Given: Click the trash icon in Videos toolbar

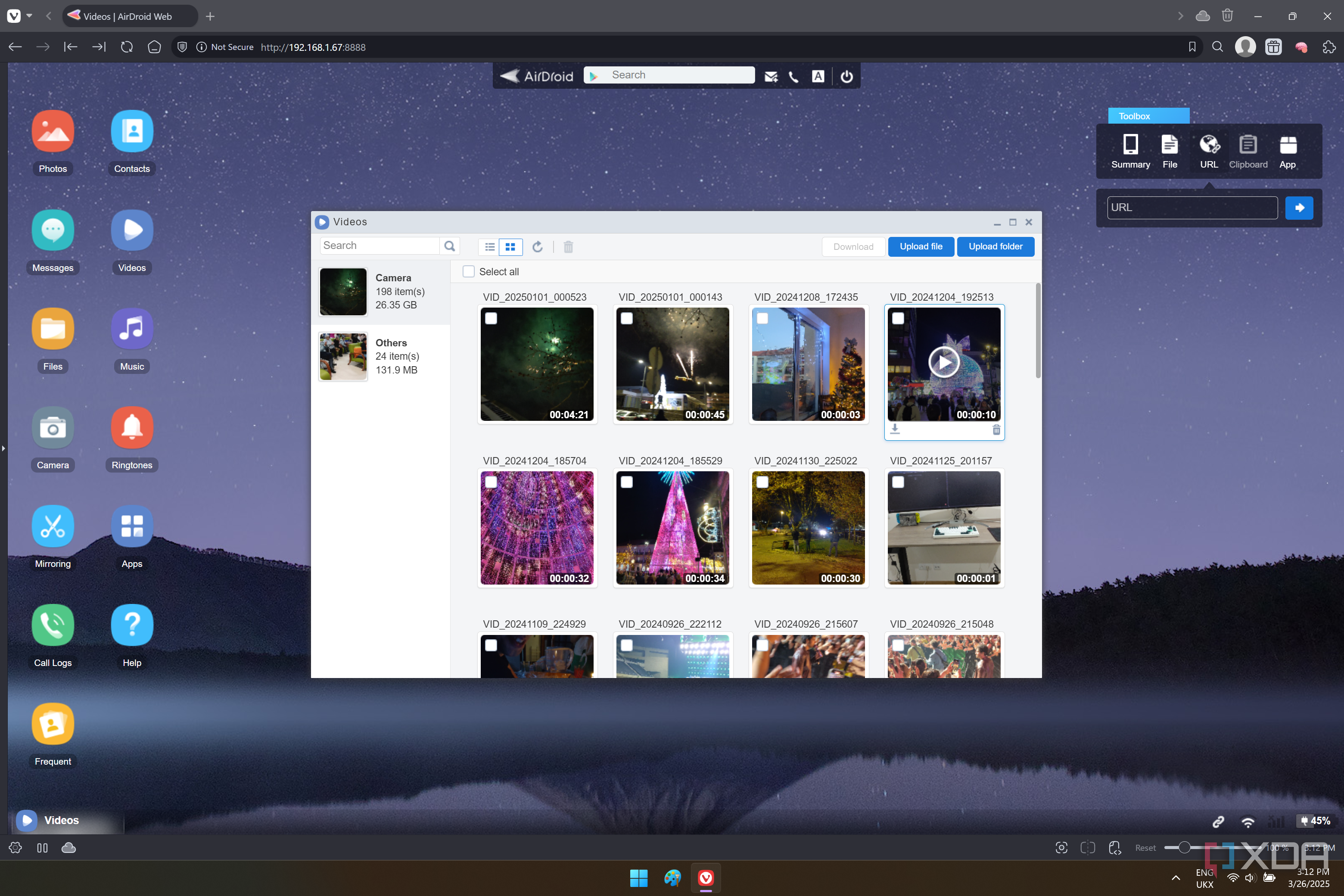Looking at the screenshot, I should pos(568,247).
